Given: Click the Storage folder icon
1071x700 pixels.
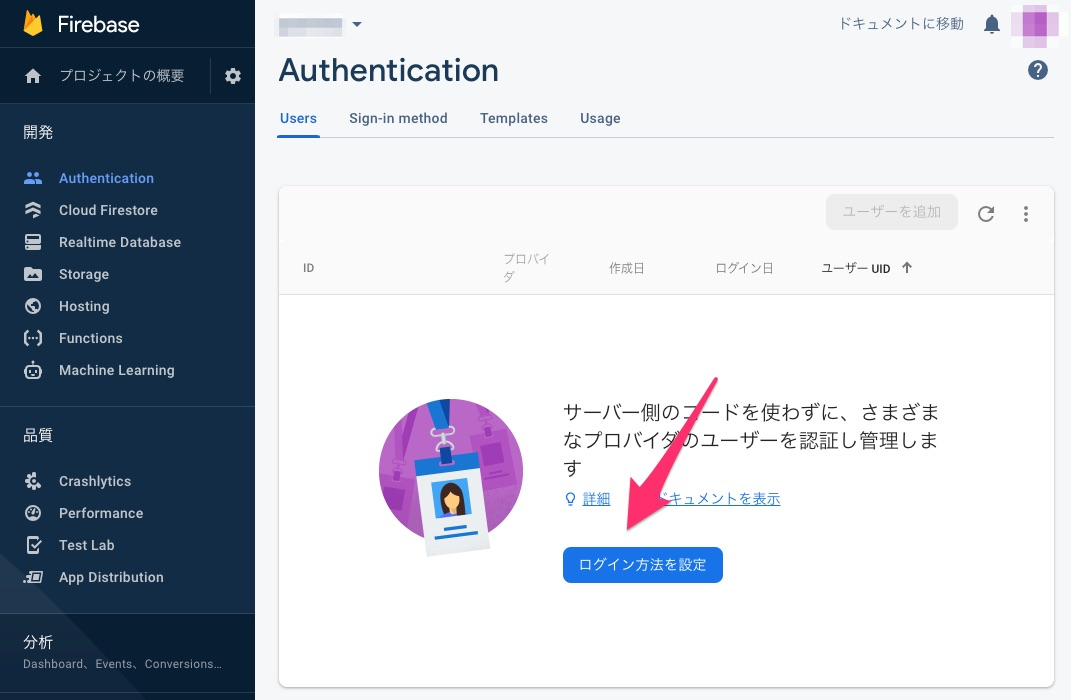Looking at the screenshot, I should point(33,275).
